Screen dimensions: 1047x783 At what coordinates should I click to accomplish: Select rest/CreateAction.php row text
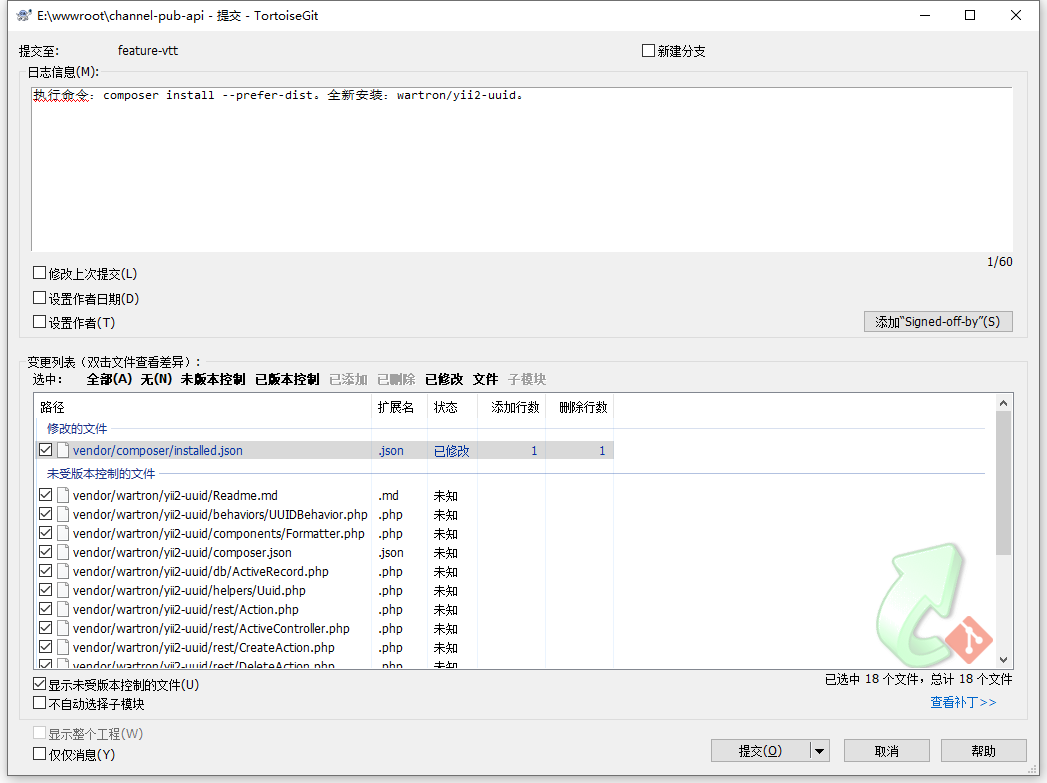pyautogui.click(x=204, y=647)
